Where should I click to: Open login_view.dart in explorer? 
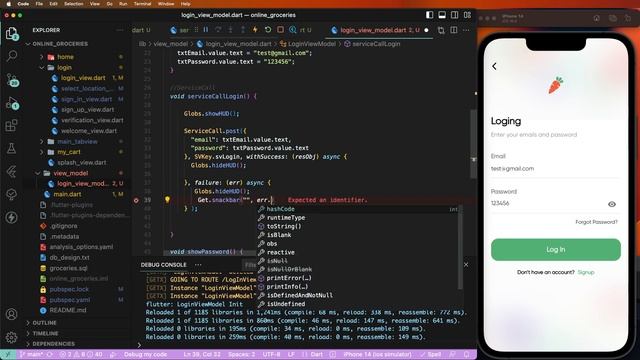click(83, 78)
